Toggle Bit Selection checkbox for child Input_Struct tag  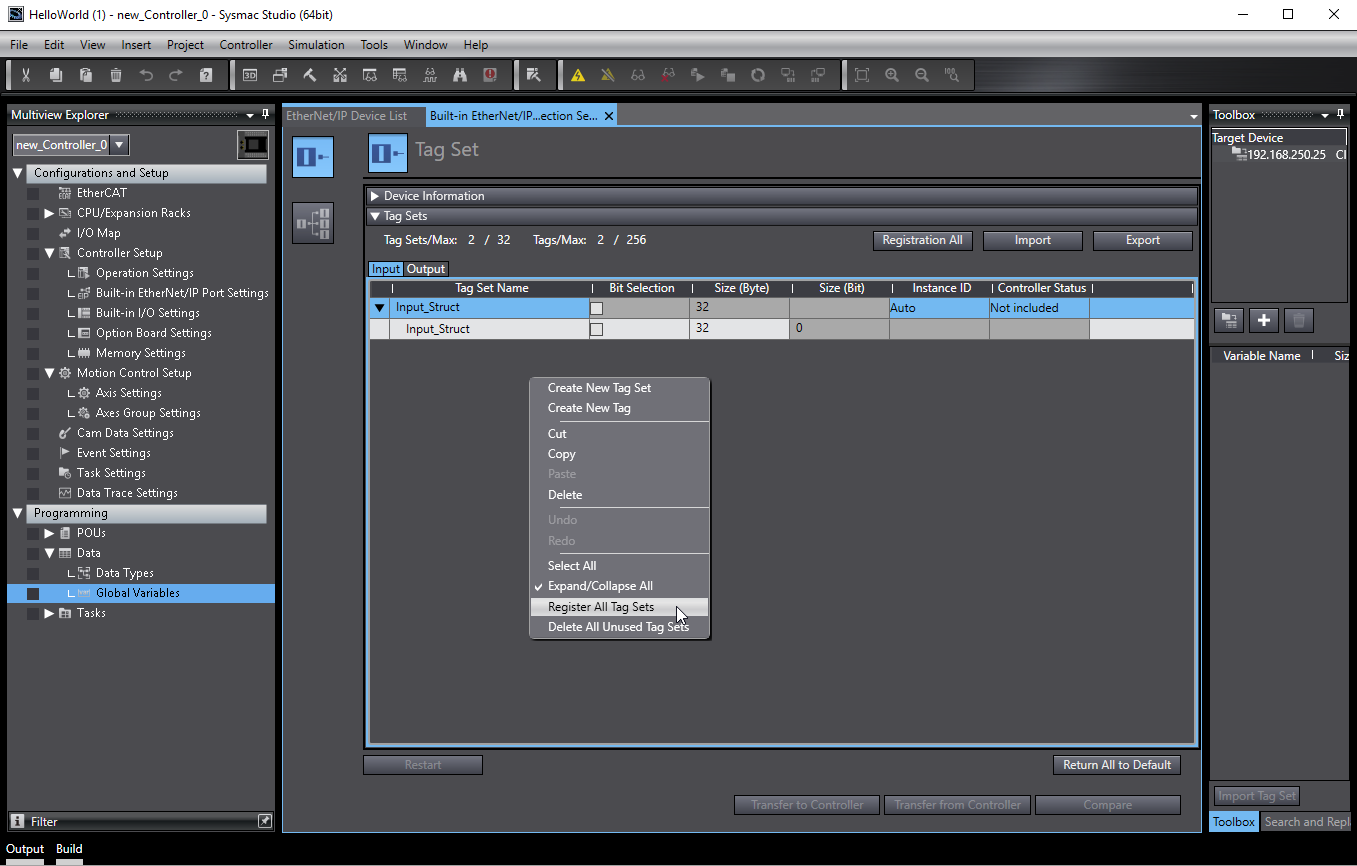[x=597, y=329]
